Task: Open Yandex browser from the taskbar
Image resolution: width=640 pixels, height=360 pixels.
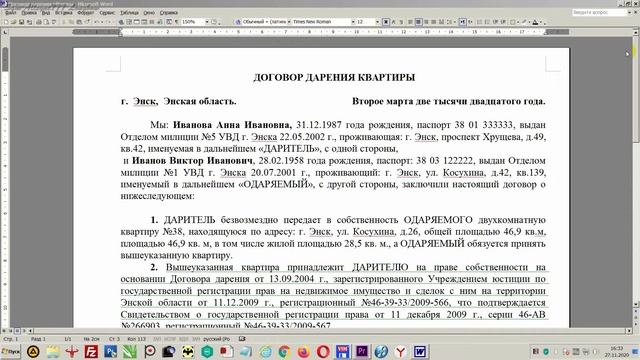Action: (400, 351)
